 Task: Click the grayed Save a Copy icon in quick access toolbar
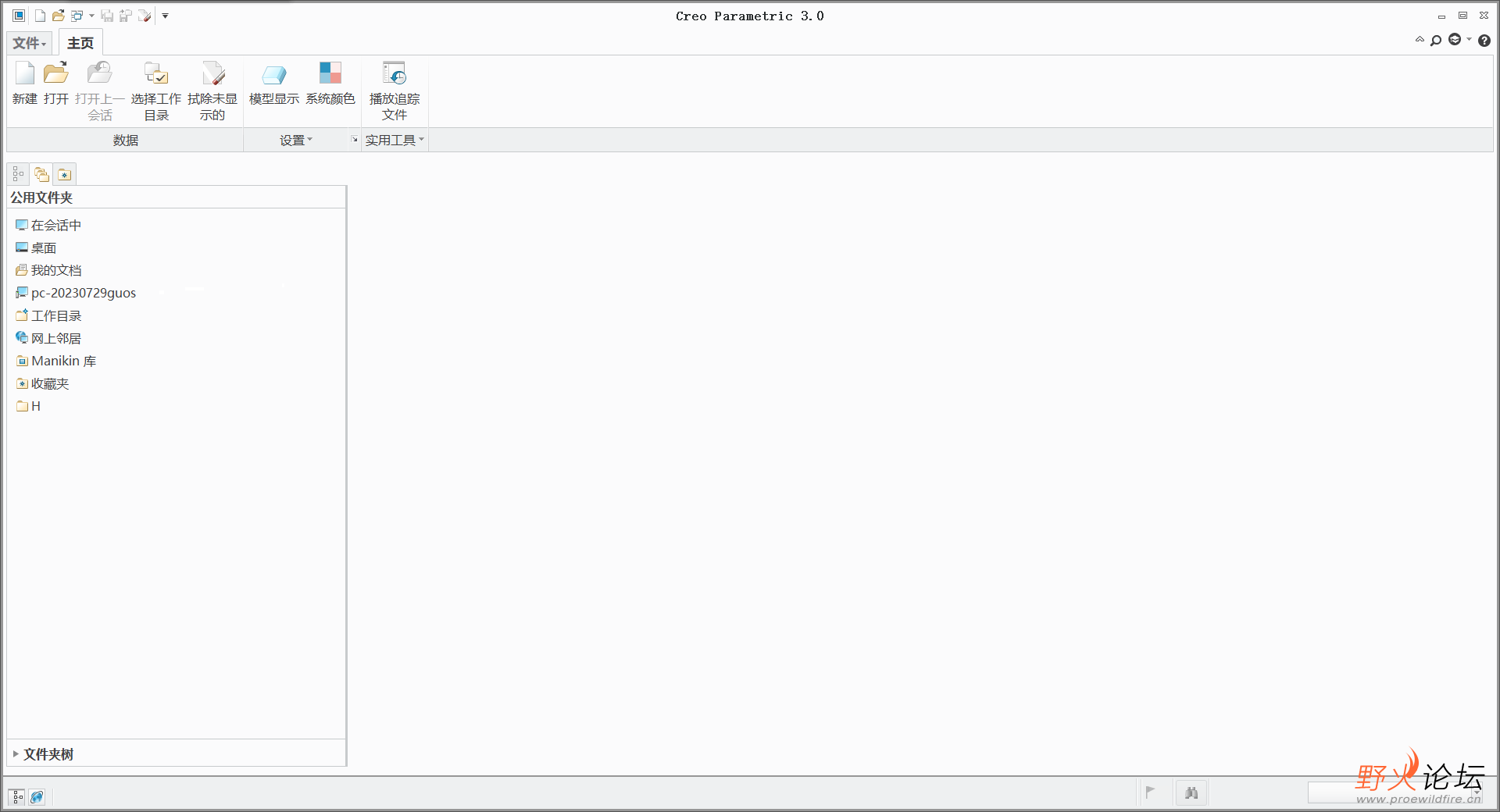(125, 16)
